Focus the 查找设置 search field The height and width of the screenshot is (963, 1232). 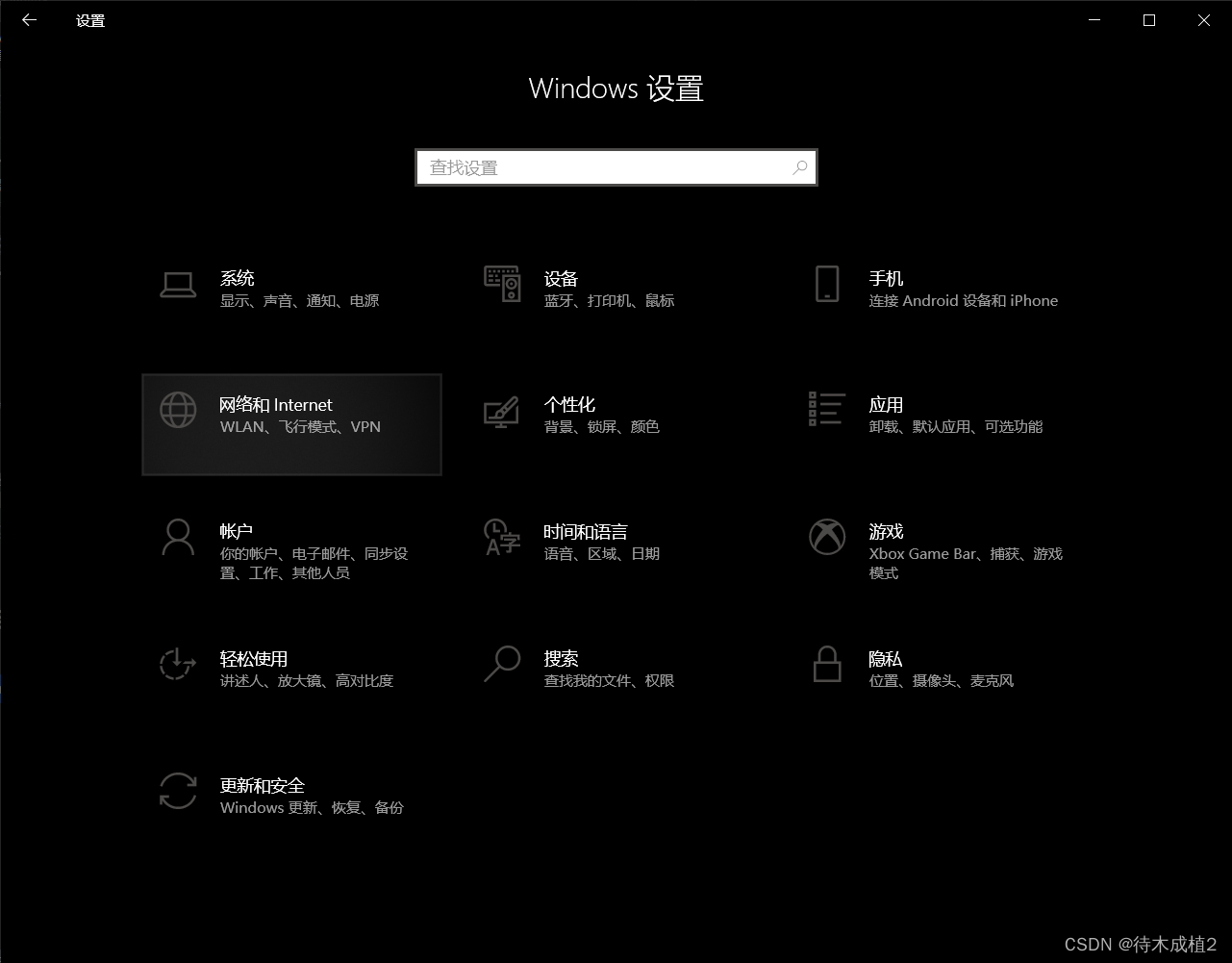pyautogui.click(x=616, y=167)
